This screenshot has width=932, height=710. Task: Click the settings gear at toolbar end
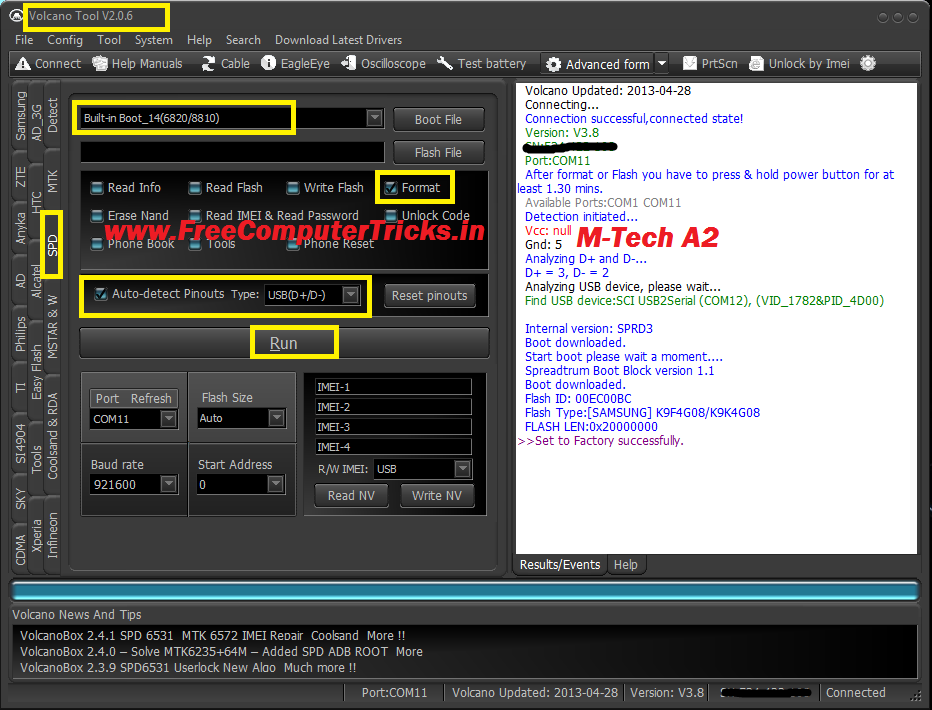[868, 63]
